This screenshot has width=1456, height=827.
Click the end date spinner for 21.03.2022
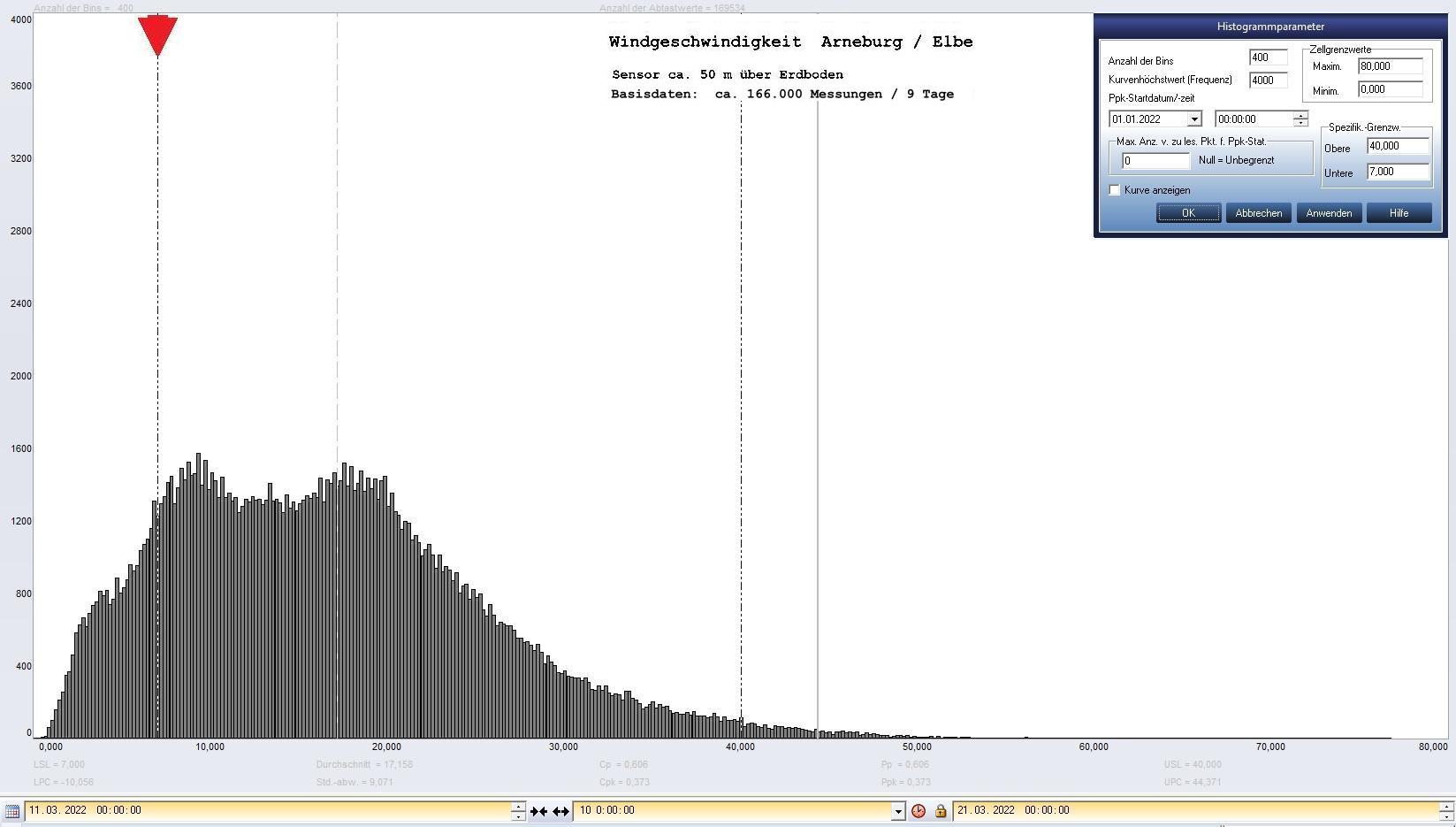[1445, 810]
